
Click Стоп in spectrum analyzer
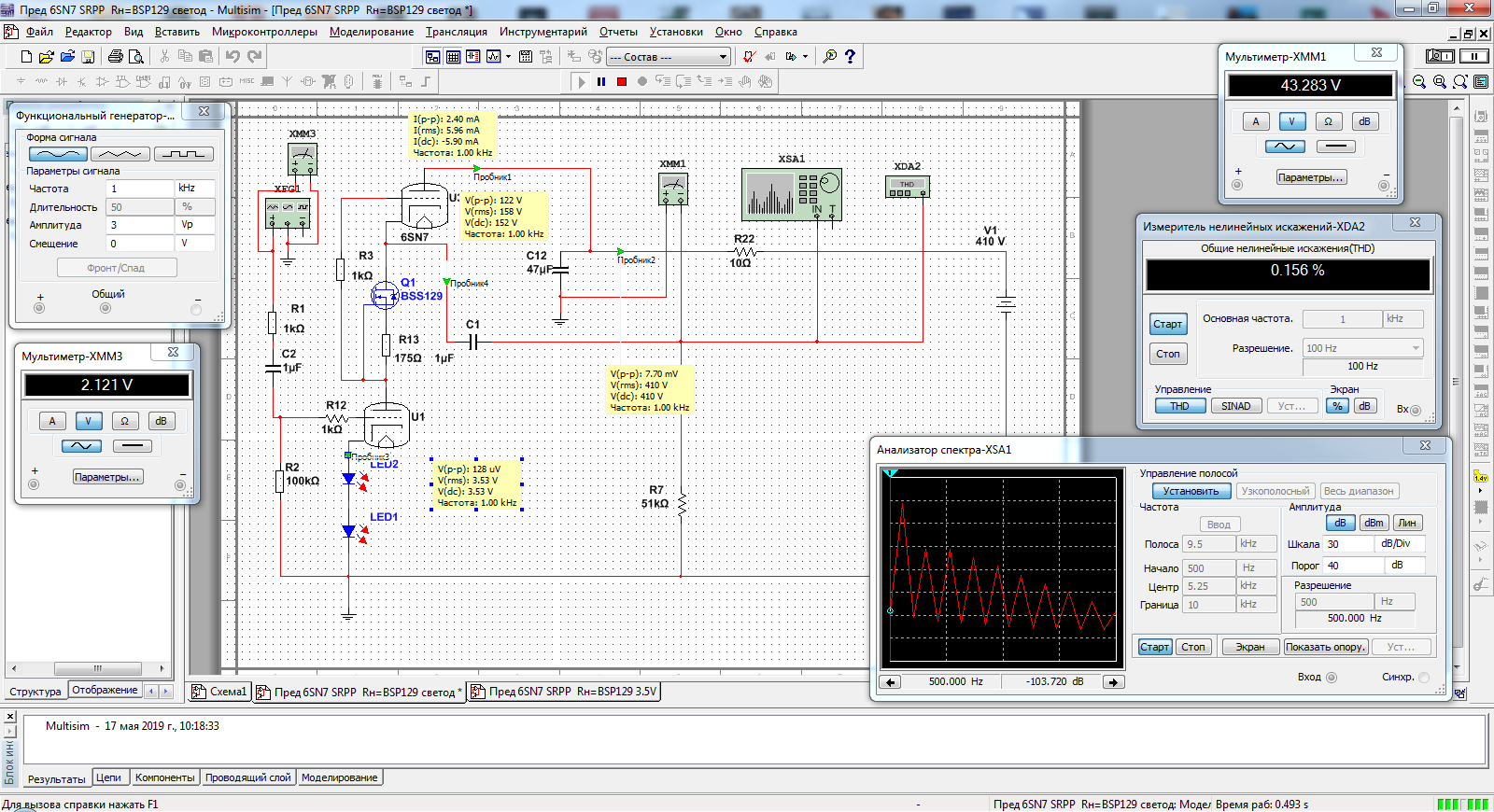1193,647
